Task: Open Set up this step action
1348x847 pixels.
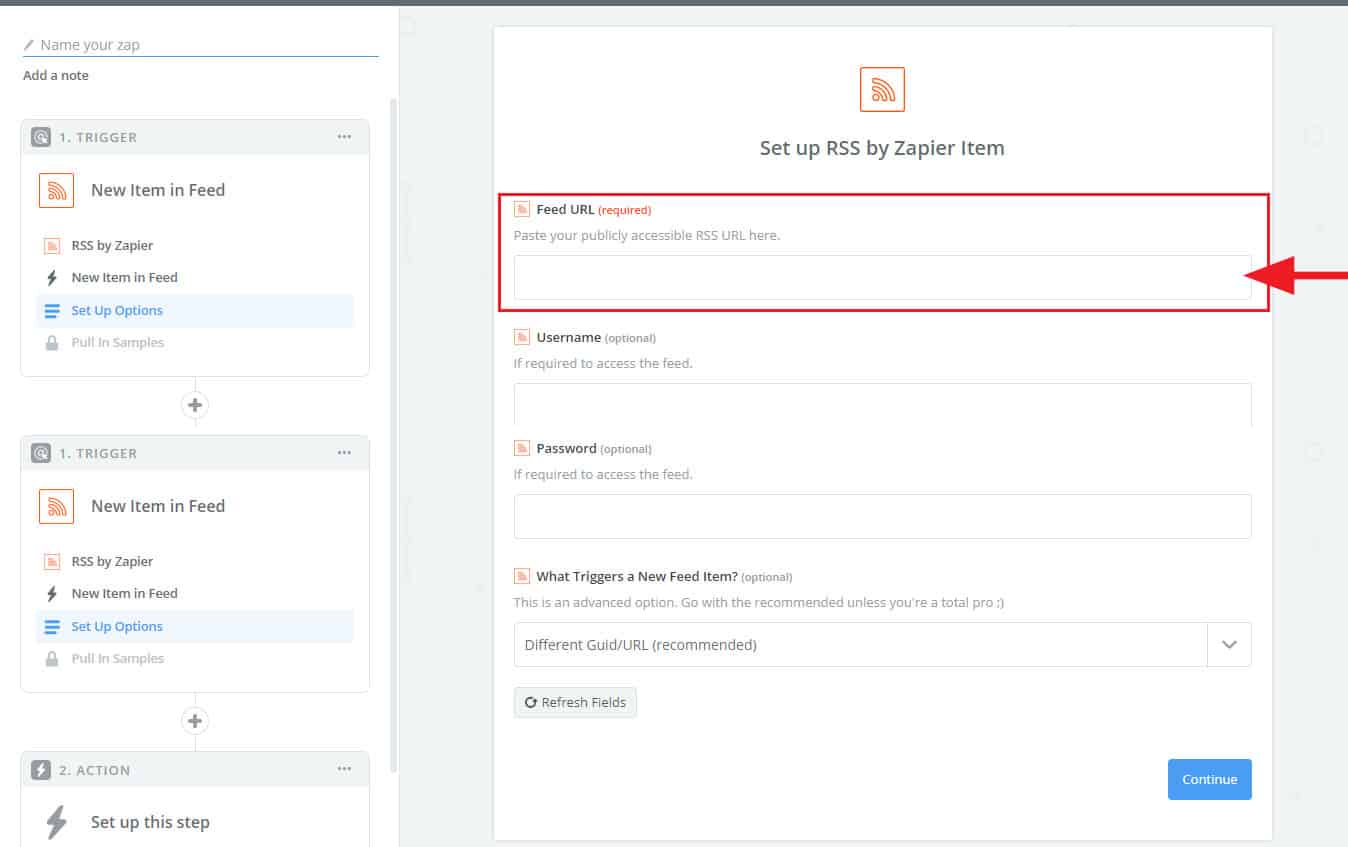Action: click(150, 822)
